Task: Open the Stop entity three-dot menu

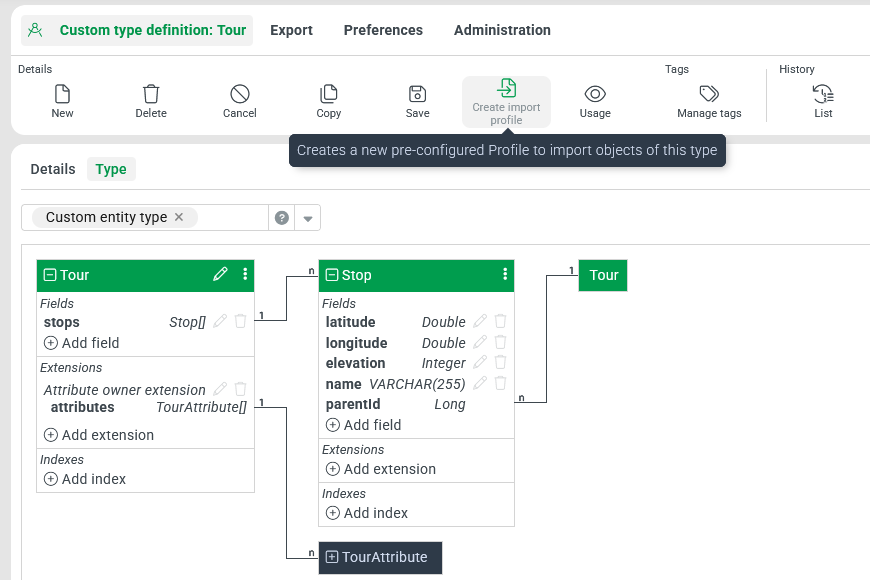Action: coord(505,275)
